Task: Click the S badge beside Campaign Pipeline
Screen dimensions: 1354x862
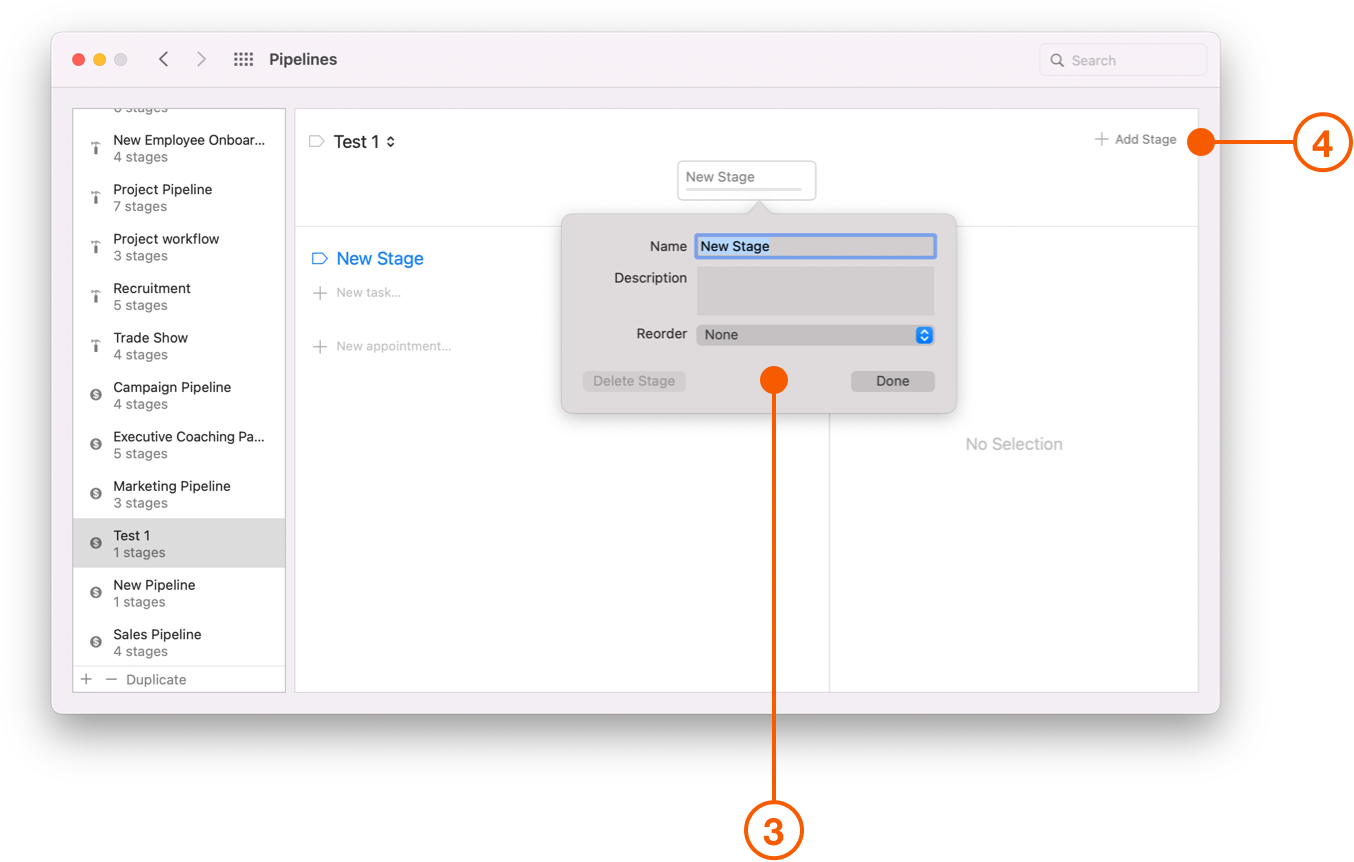Action: point(94,395)
